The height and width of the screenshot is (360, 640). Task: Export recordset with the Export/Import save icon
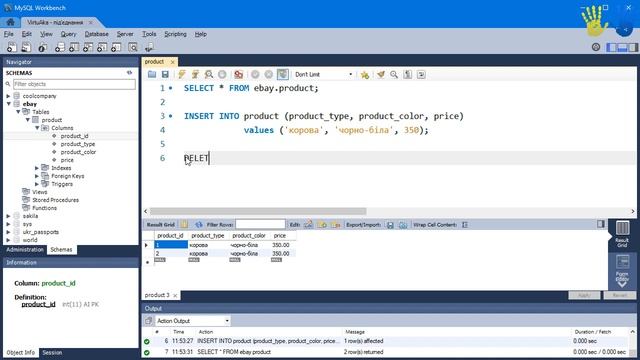click(390, 225)
